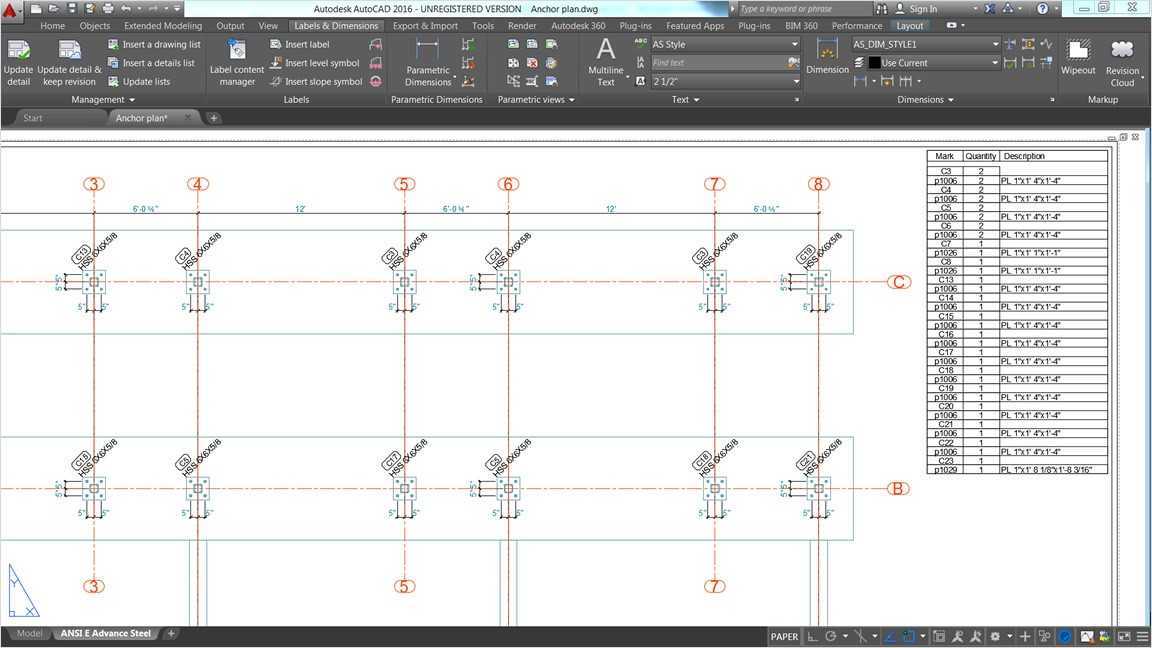Launch the Parametric Dimensions tool
Image resolution: width=1152 pixels, height=648 pixels.
coord(428,63)
